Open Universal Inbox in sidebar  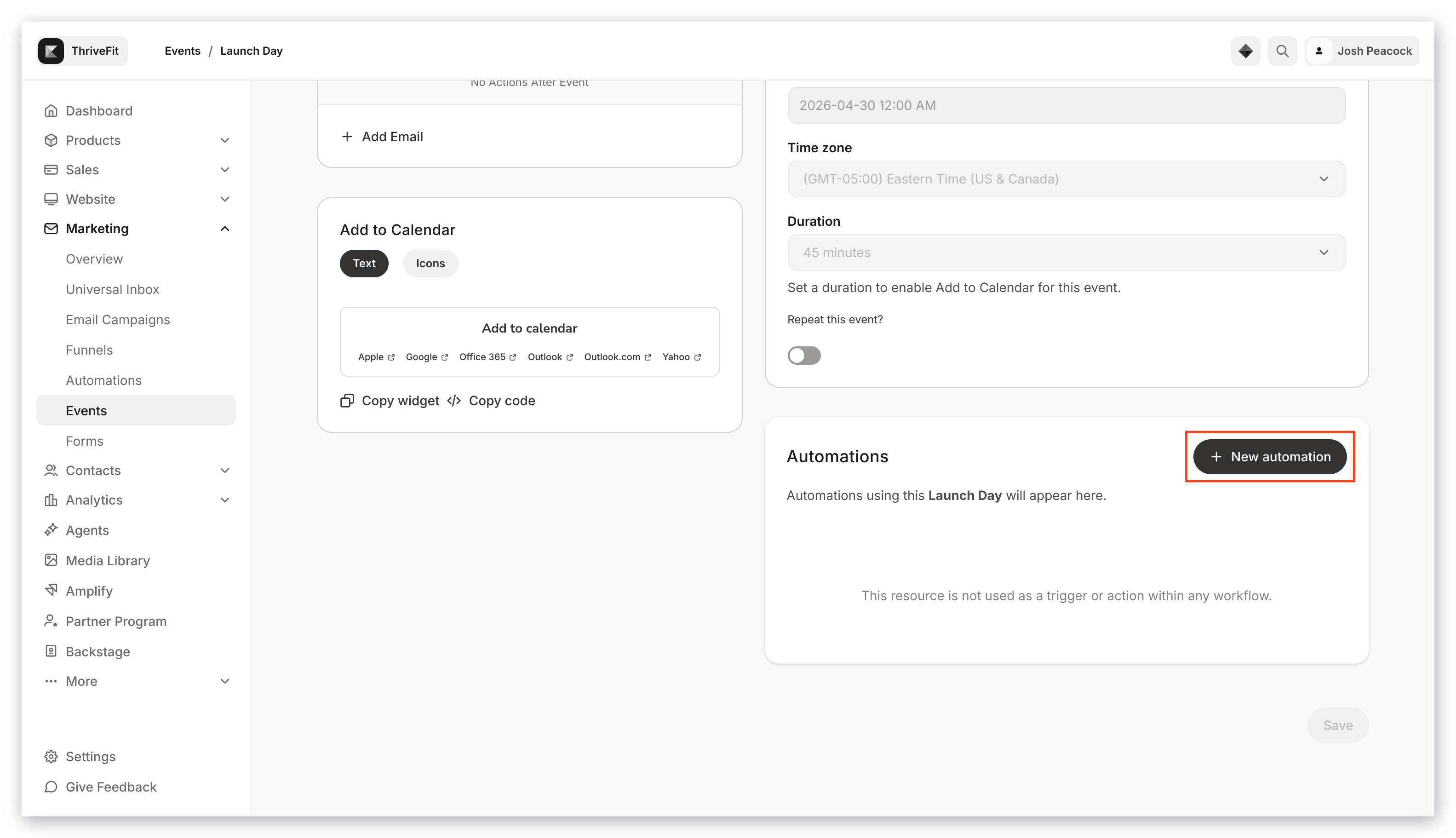click(x=112, y=289)
